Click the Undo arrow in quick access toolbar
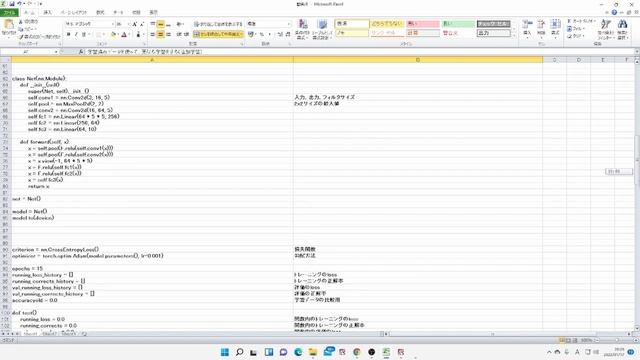 tap(19, 4)
